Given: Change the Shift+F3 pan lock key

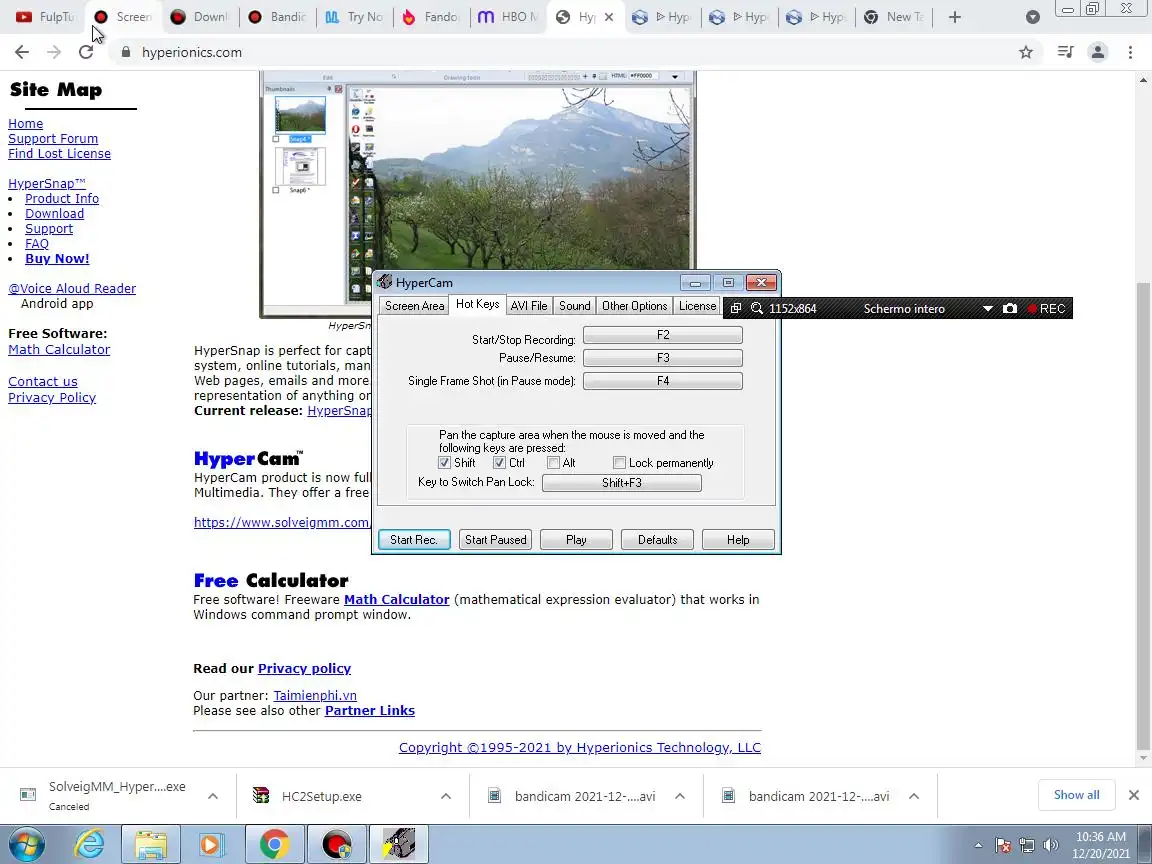Looking at the screenshot, I should pyautogui.click(x=622, y=483).
